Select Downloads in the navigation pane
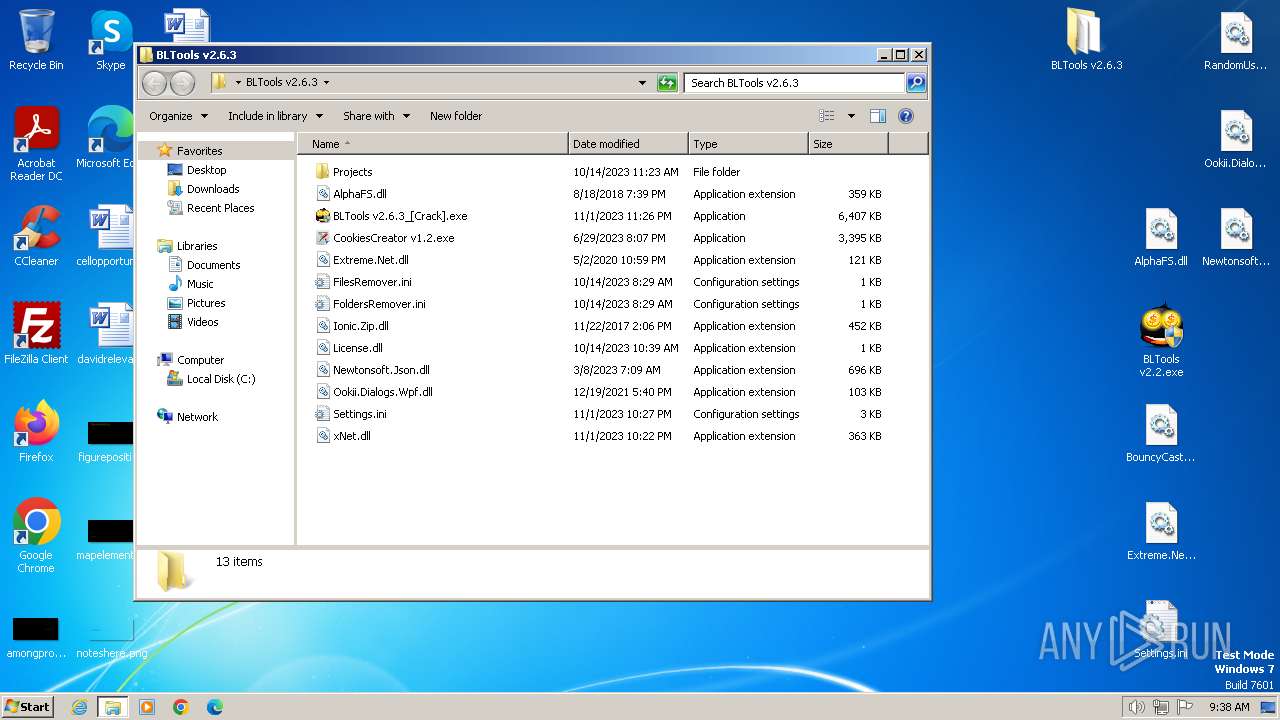Image resolution: width=1280 pixels, height=720 pixels. (x=213, y=189)
